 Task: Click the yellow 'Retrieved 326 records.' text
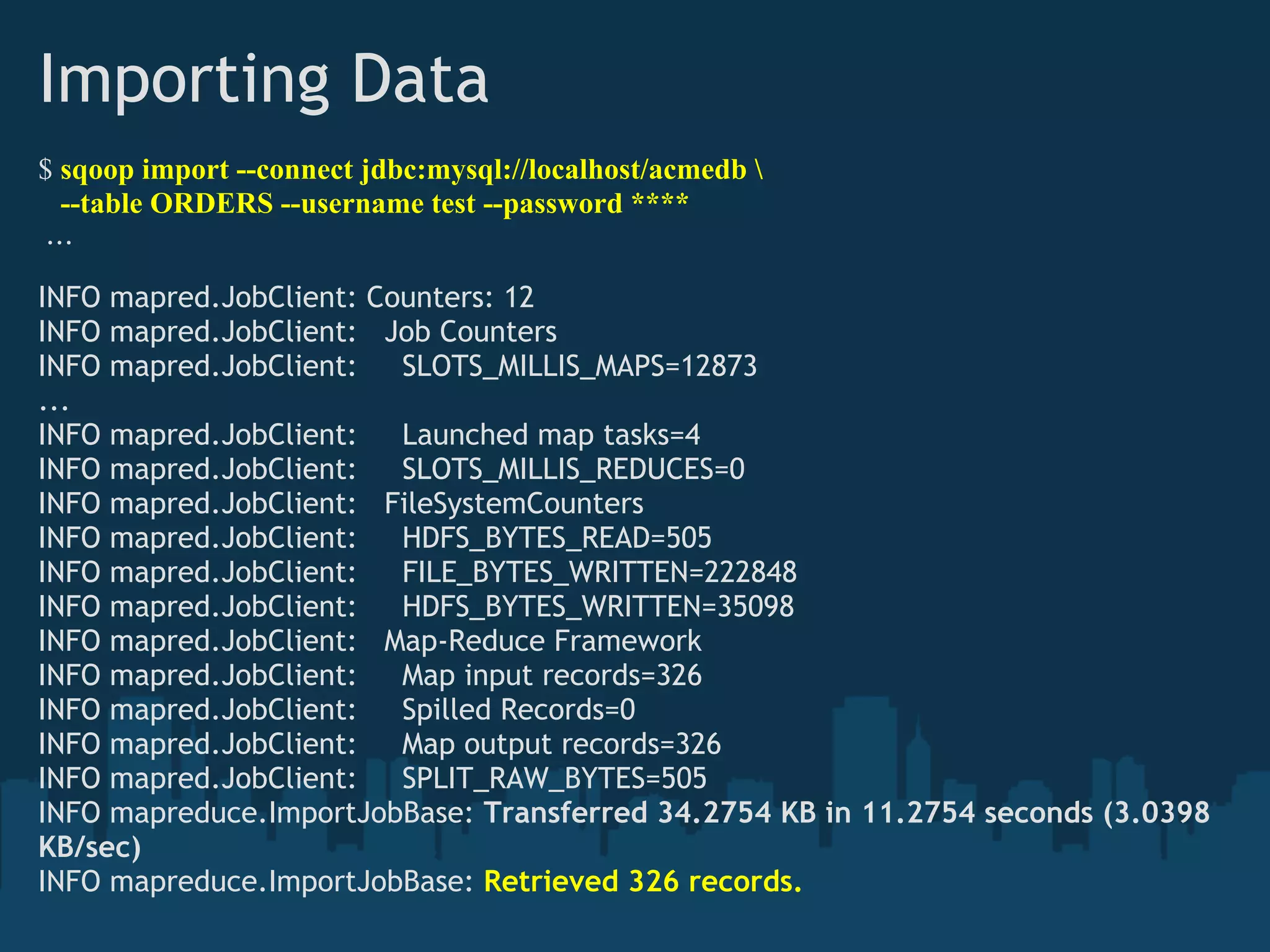point(643,881)
